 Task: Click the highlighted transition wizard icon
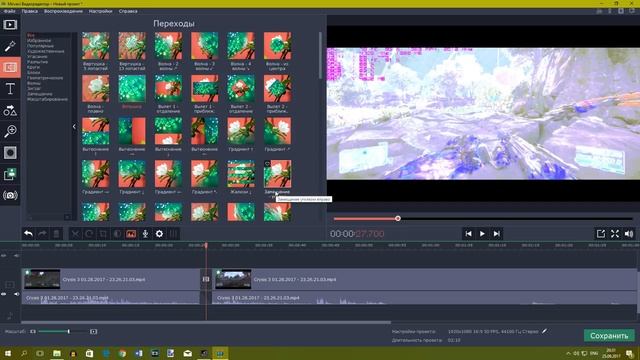[131, 233]
